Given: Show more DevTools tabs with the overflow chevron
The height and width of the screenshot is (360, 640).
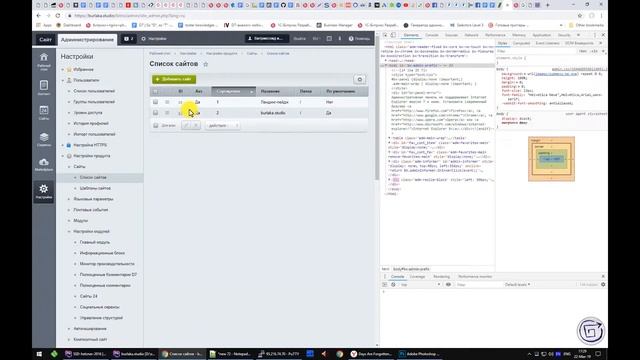Looking at the screenshot, I should tap(578, 36).
